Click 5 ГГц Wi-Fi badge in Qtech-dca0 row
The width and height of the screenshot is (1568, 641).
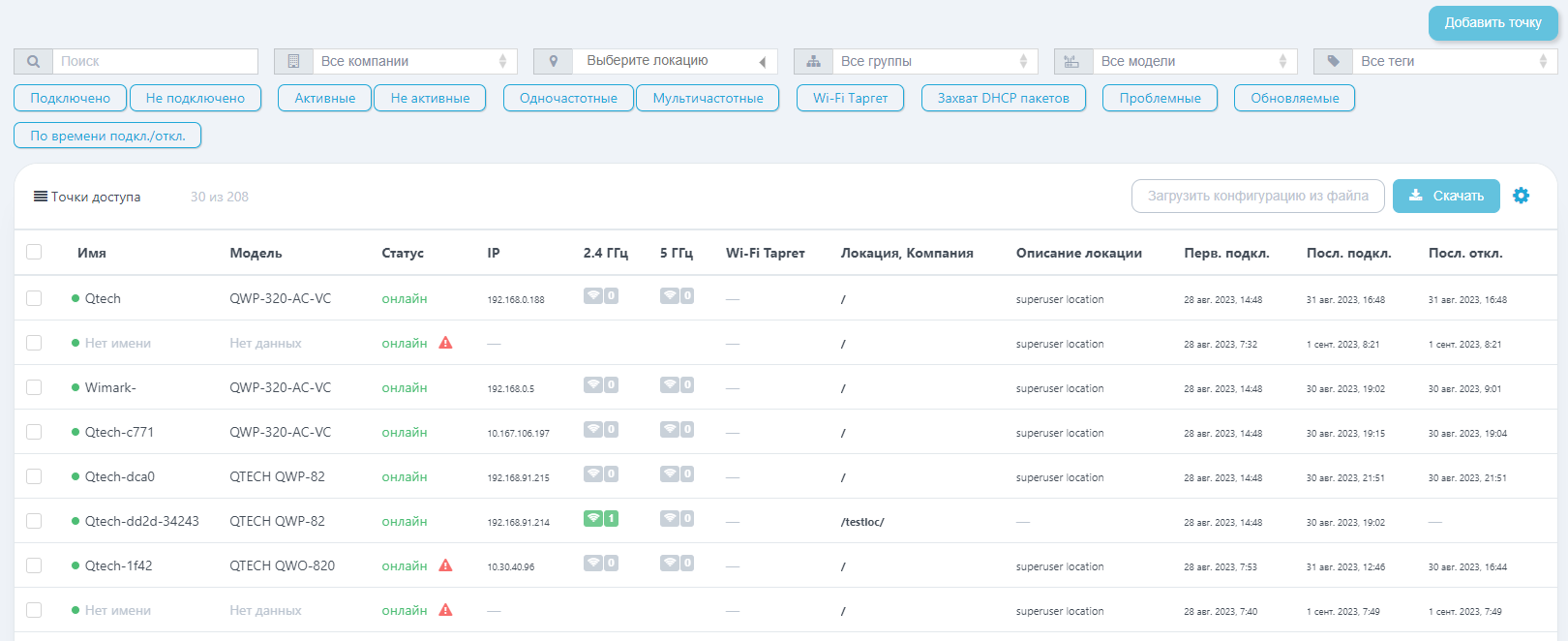click(x=677, y=474)
